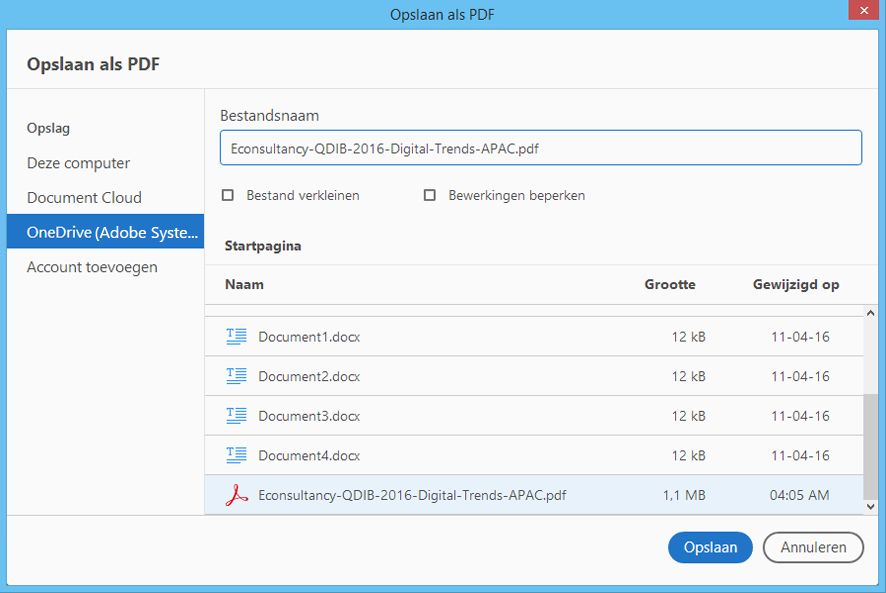
Task: Click the Startpagina breadcrumb
Action: 263,246
